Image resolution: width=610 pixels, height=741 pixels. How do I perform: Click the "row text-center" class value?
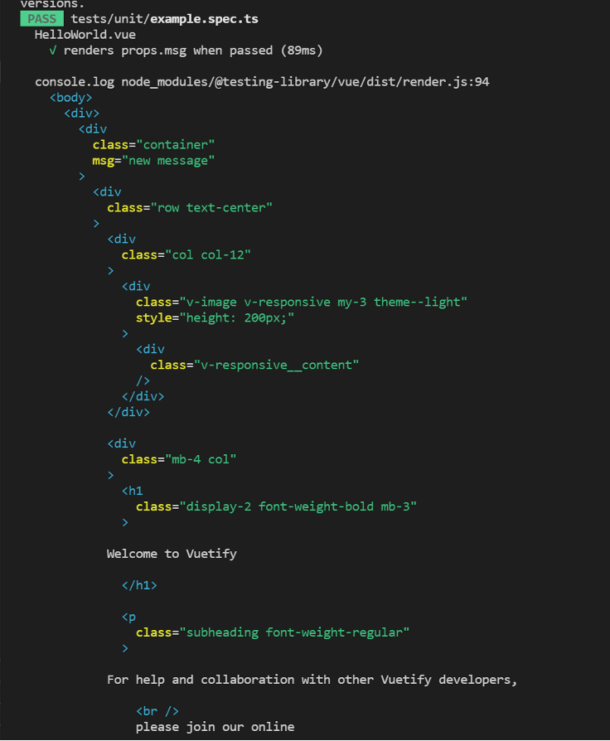211,208
